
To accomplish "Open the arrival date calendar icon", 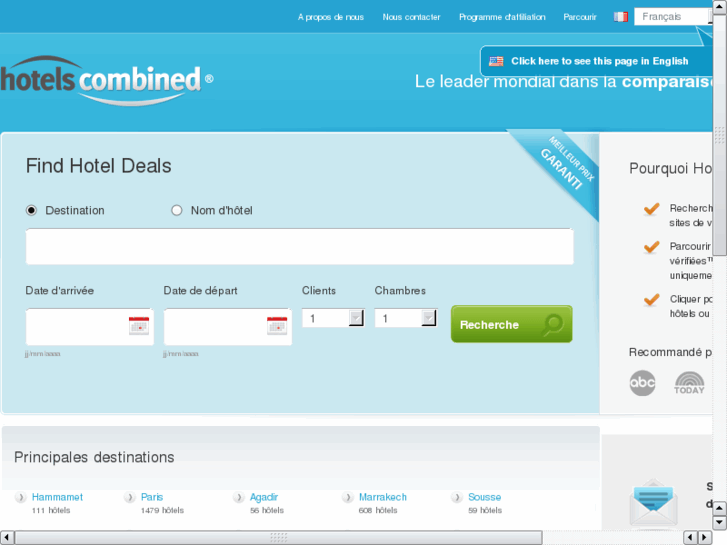I will pyautogui.click(x=139, y=326).
